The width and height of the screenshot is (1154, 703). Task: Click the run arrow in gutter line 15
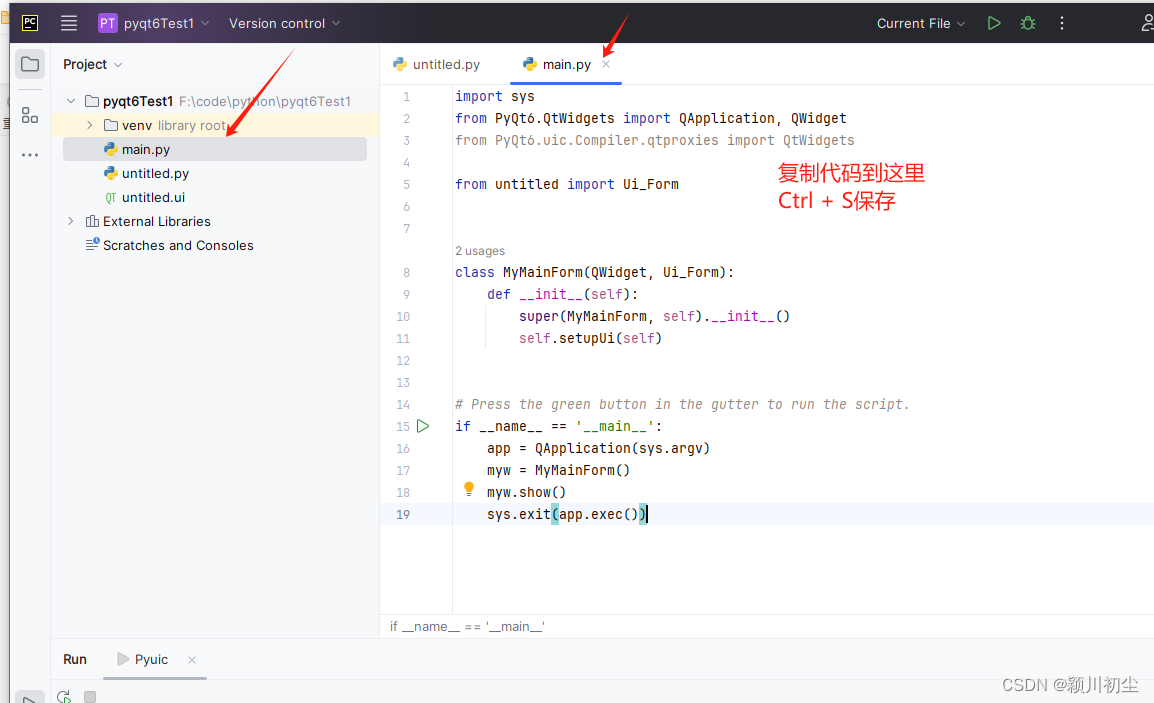422,425
